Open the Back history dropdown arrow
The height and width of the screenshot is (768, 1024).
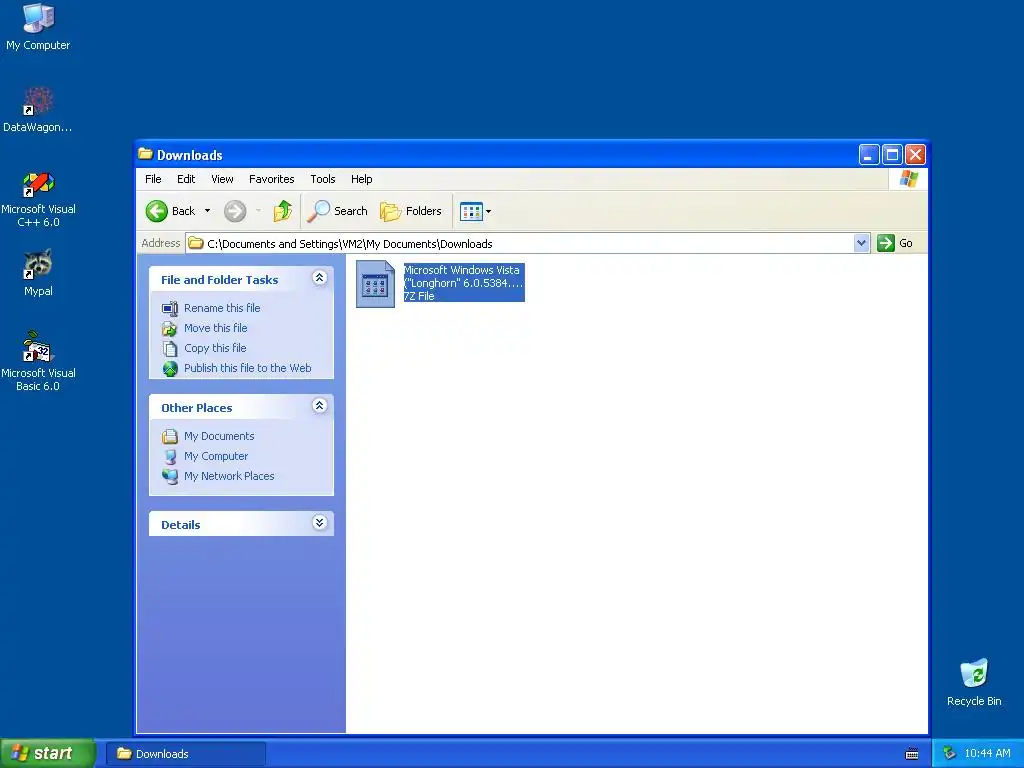208,211
